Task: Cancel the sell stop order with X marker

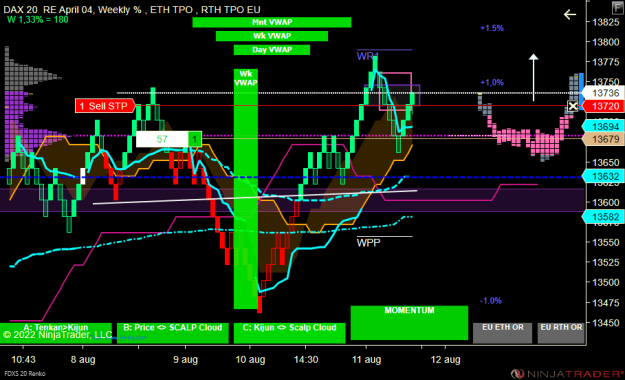Action: pos(573,106)
